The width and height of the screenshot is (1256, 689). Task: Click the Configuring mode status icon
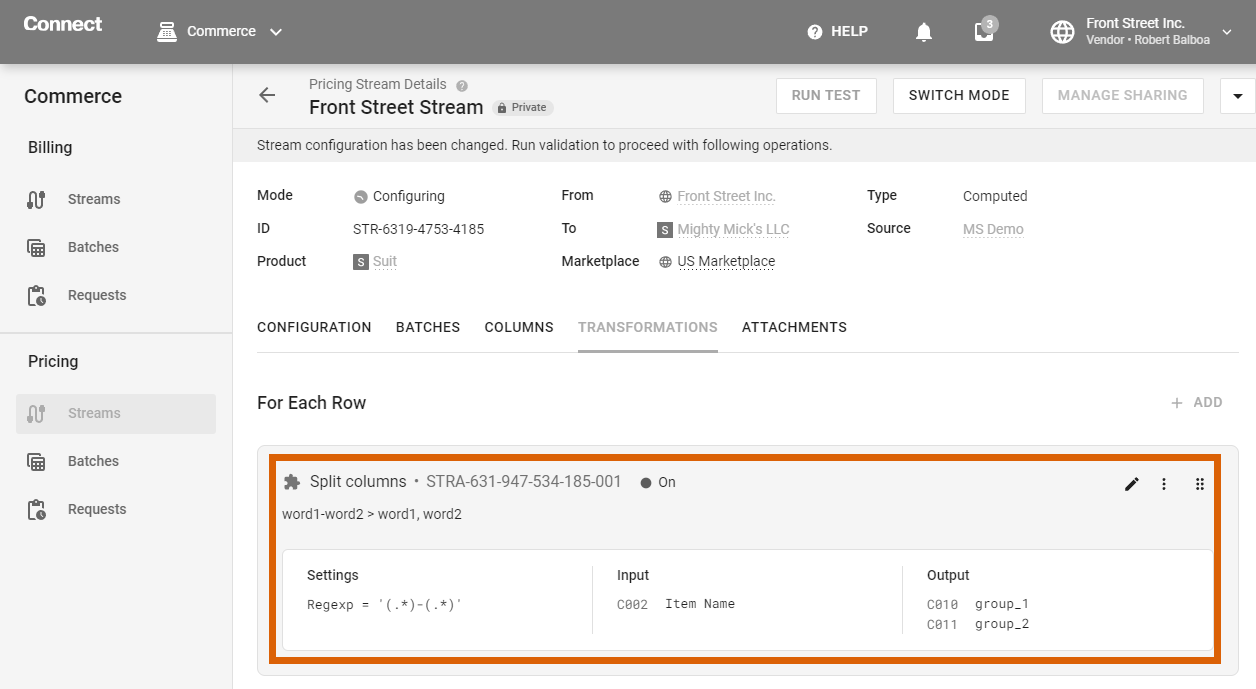(x=360, y=196)
